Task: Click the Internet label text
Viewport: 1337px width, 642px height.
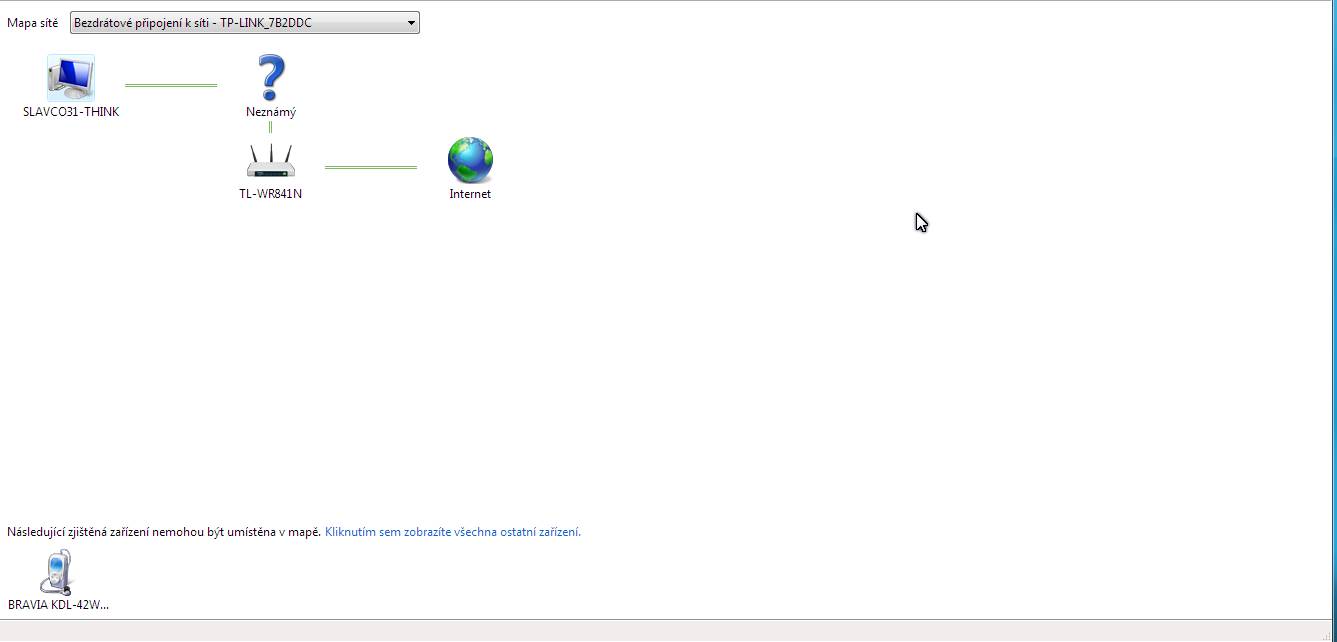Action: (x=470, y=194)
